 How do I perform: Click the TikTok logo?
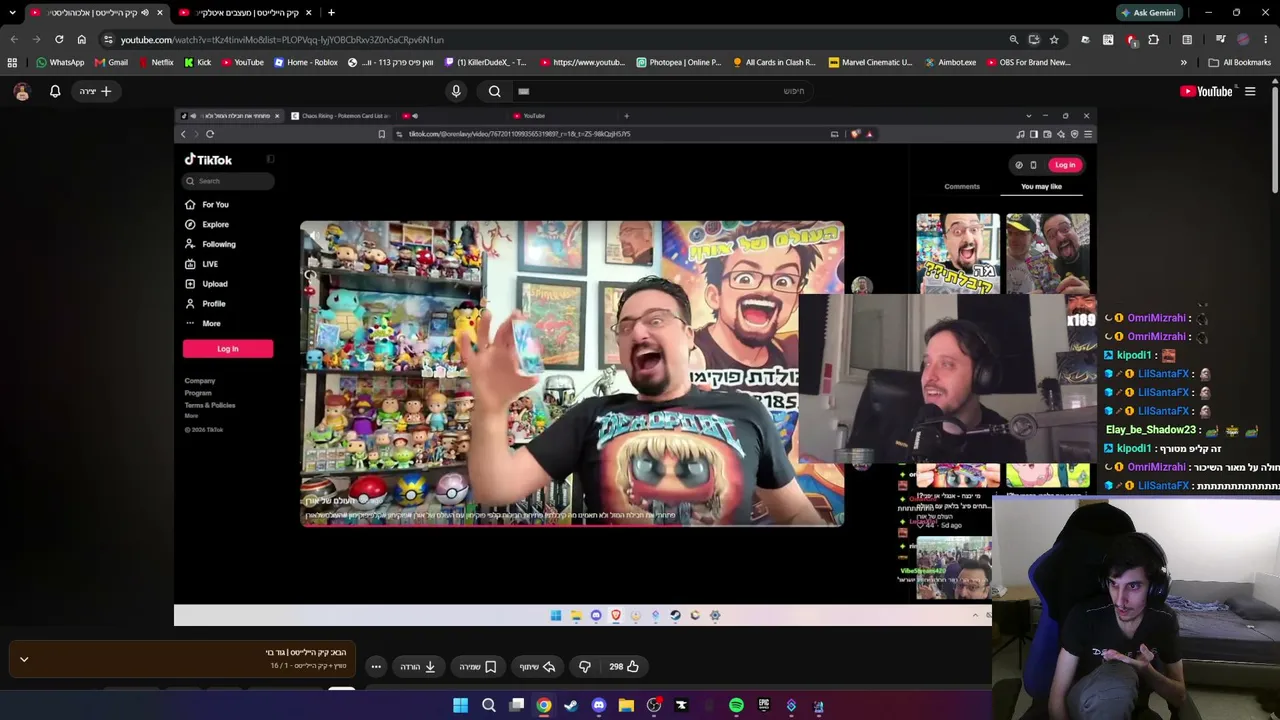(x=208, y=160)
